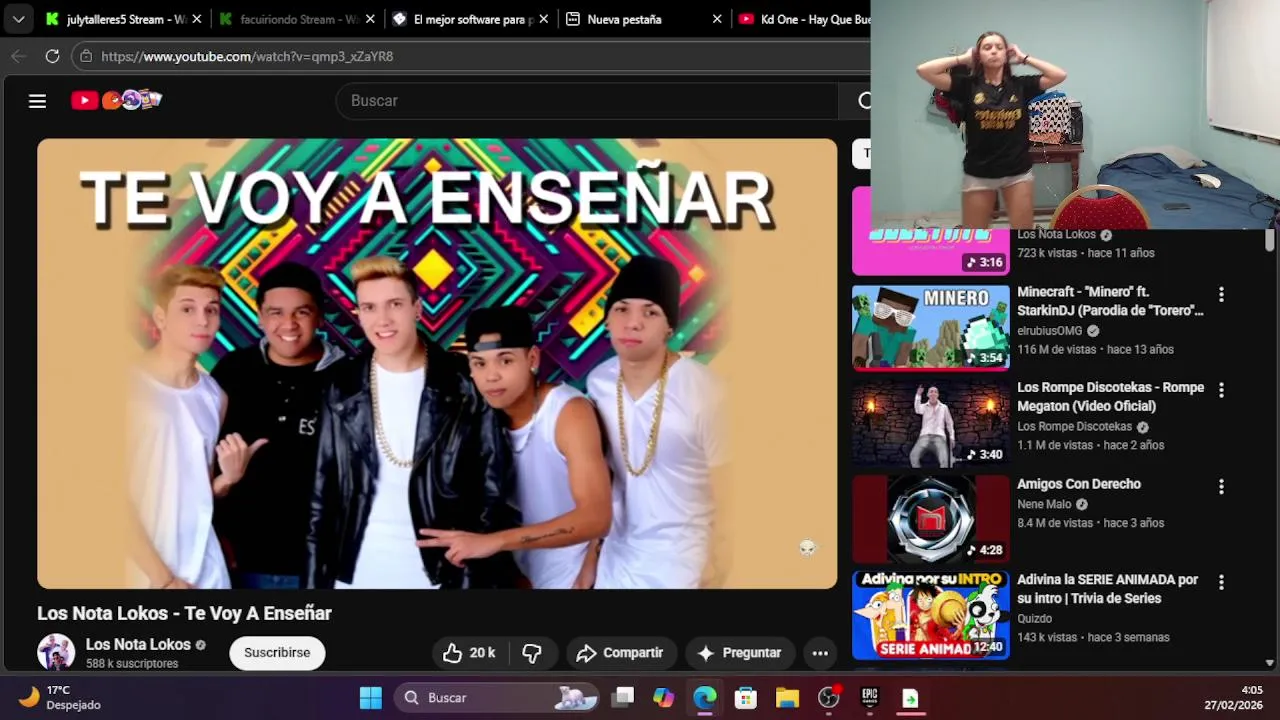Open the Rompe Megaton 3:40 thumbnail

931,423
